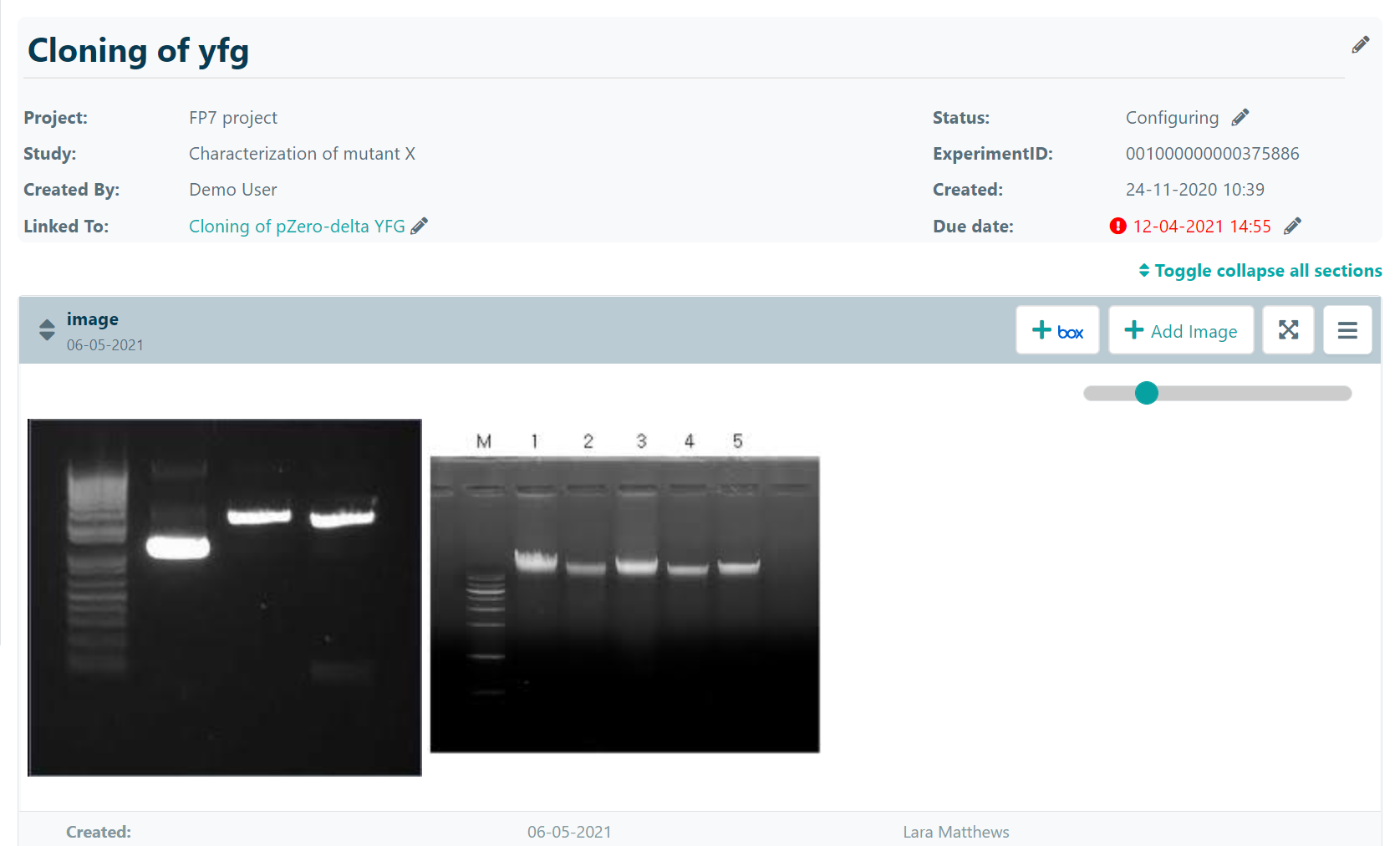Adjust the image size slider handle
The height and width of the screenshot is (846, 1400).
pos(1147,393)
